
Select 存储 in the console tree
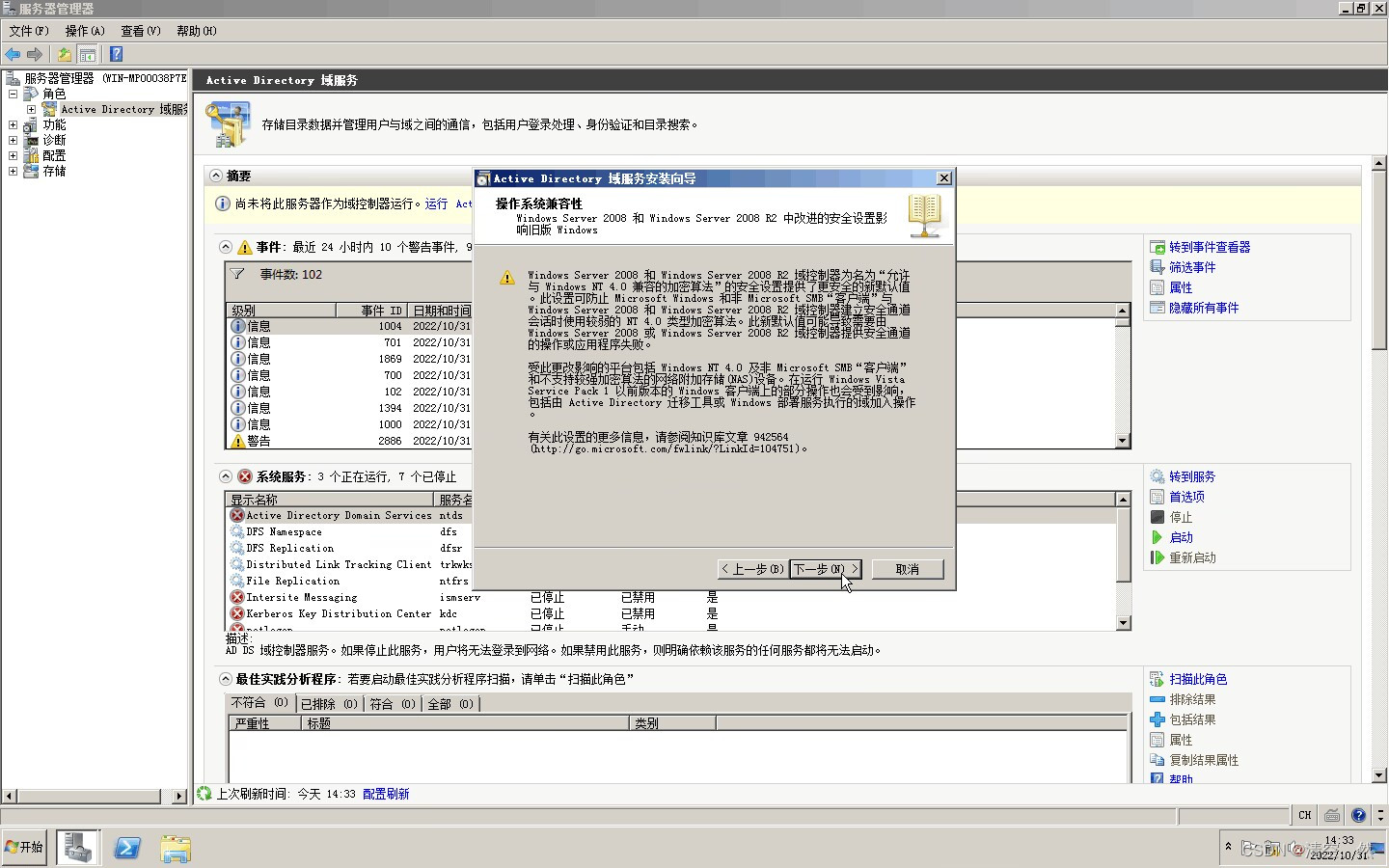pyautogui.click(x=54, y=171)
